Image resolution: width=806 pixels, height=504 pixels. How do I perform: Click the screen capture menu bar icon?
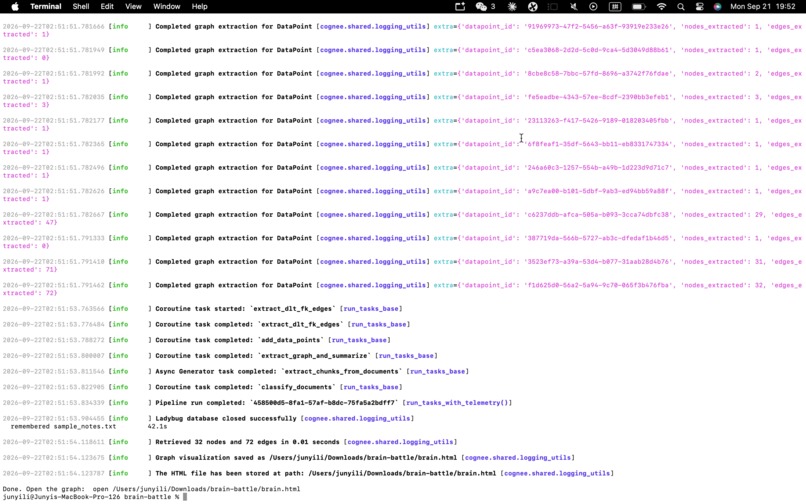(x=460, y=7)
